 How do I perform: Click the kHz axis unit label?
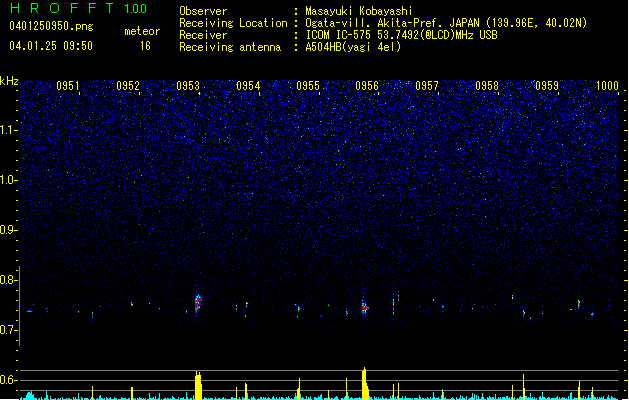click(x=9, y=81)
